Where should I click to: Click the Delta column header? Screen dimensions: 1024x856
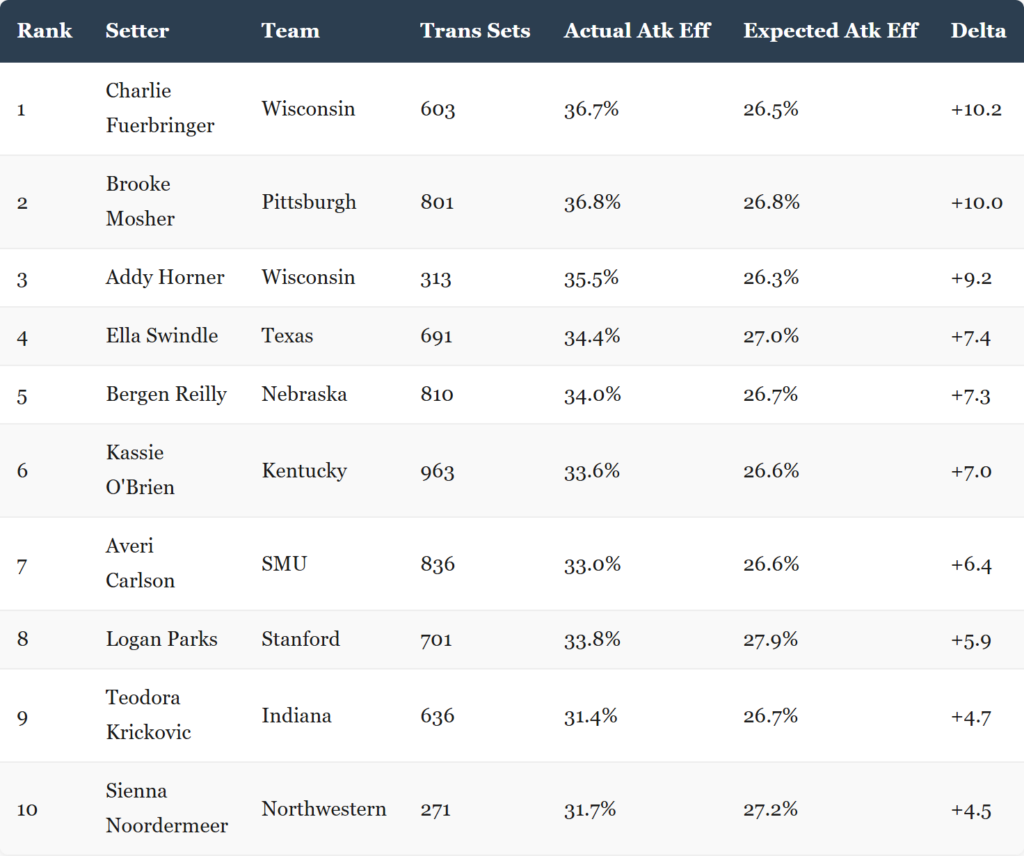tap(978, 31)
